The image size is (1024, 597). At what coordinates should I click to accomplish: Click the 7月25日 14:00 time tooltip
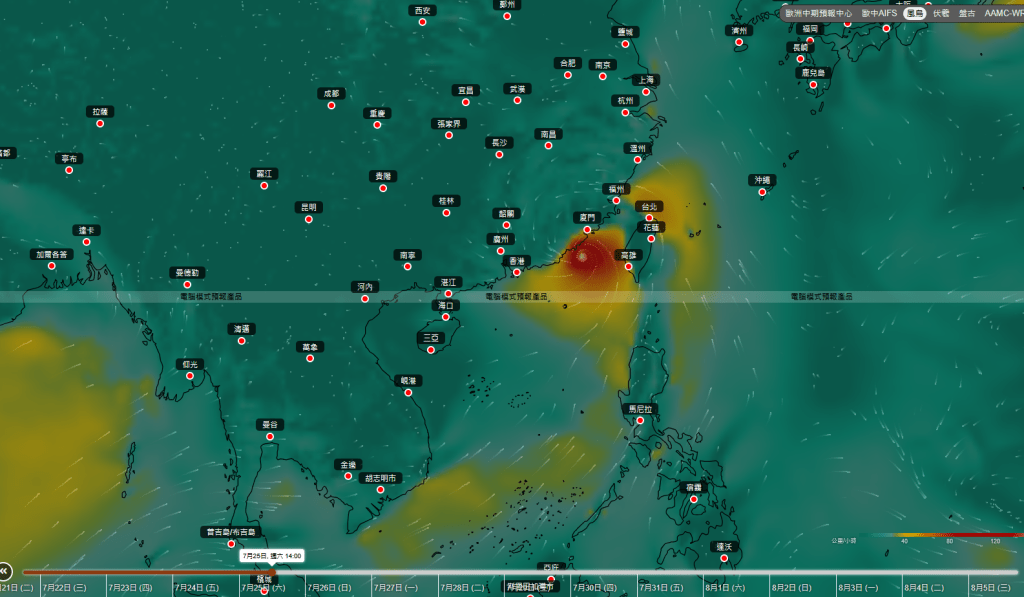(272, 556)
